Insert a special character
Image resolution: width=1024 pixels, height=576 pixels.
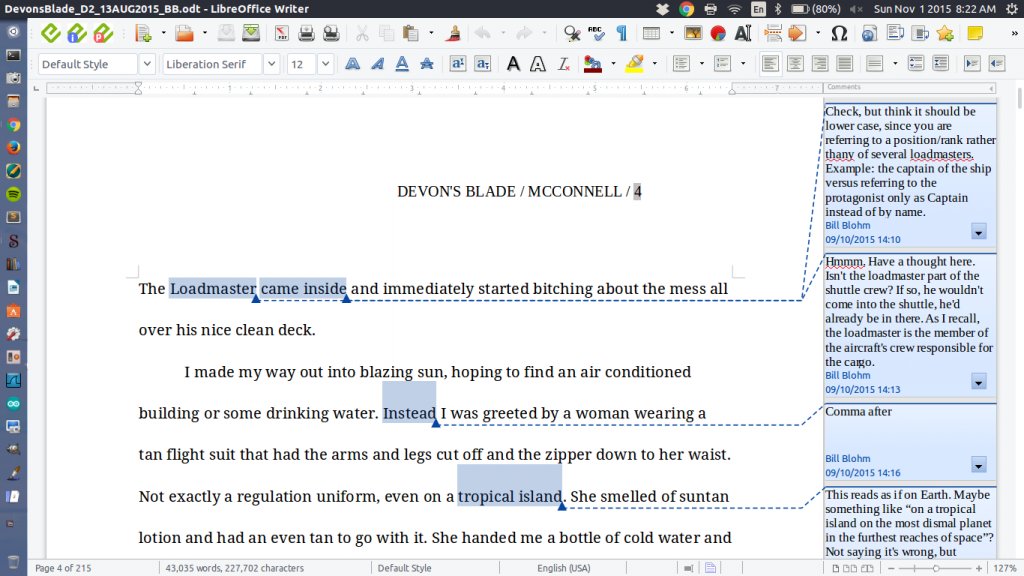[x=841, y=32]
